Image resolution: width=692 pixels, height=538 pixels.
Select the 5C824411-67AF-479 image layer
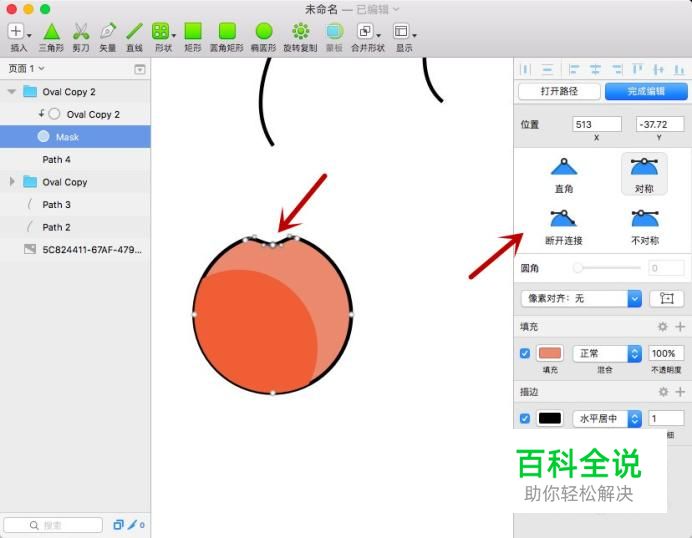click(x=75, y=250)
